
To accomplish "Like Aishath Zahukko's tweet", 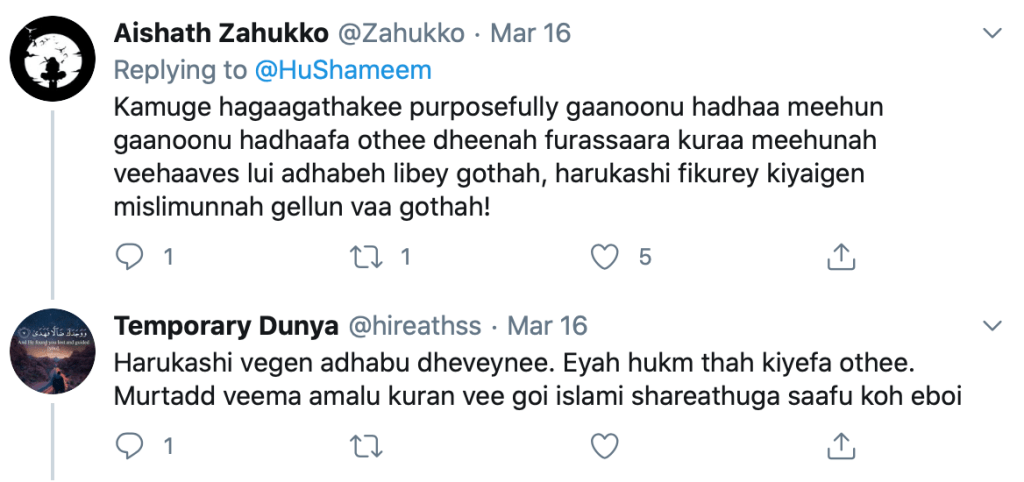I will click(x=603, y=257).
